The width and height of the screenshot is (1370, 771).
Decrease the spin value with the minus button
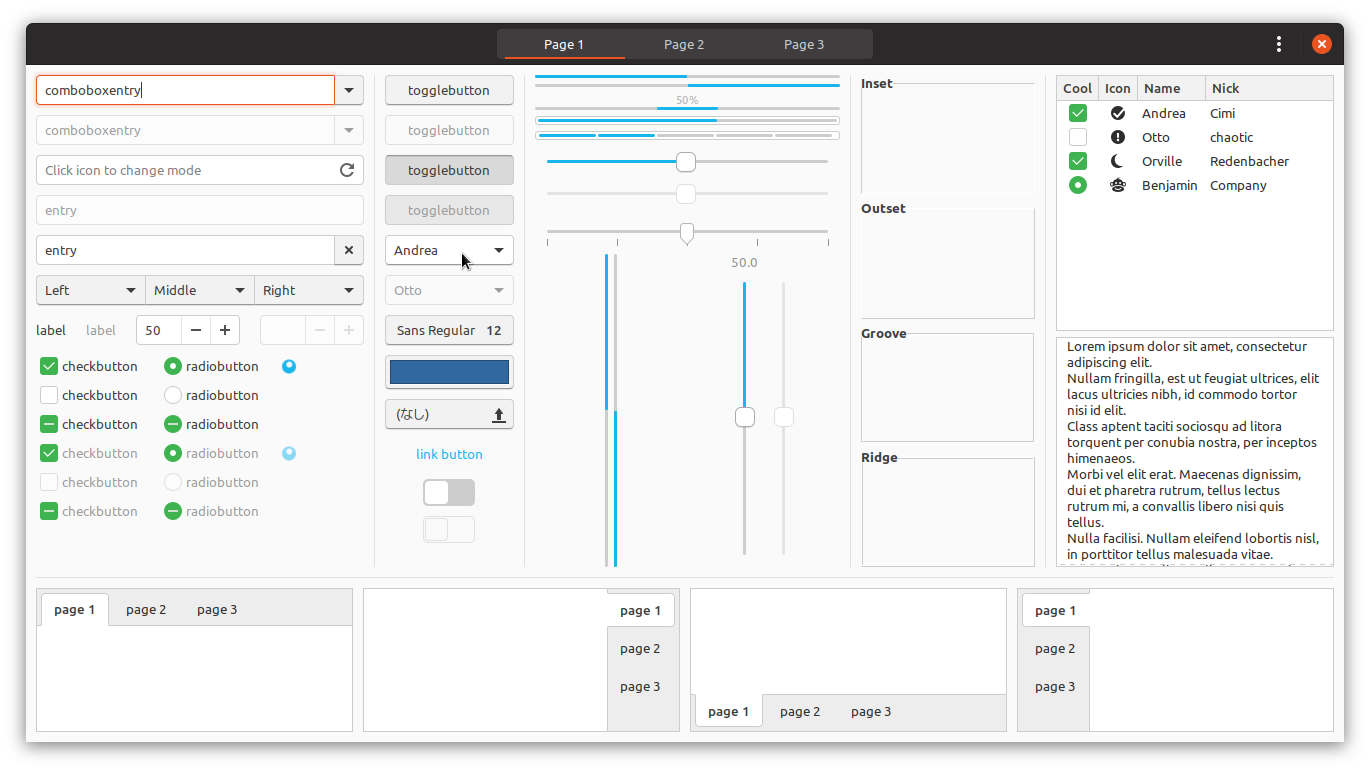(x=196, y=330)
